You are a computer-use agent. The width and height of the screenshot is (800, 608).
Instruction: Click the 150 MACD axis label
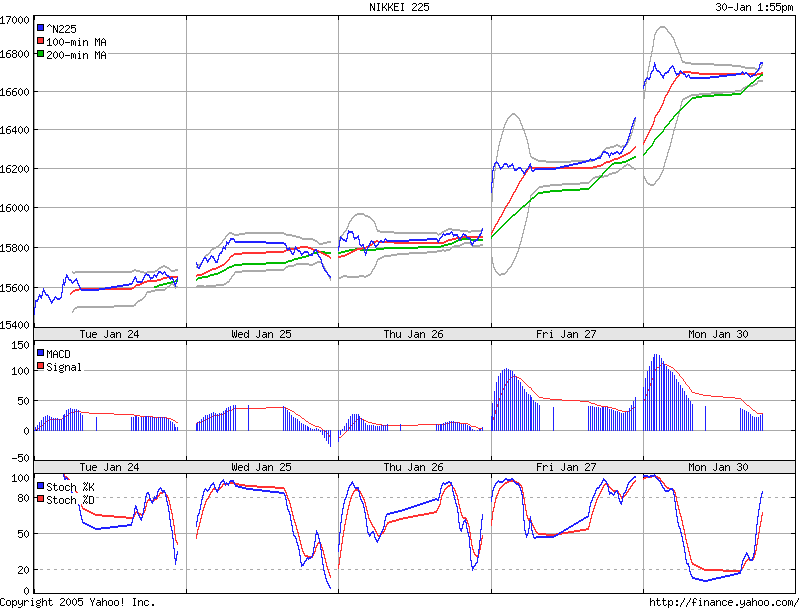(x=20, y=346)
